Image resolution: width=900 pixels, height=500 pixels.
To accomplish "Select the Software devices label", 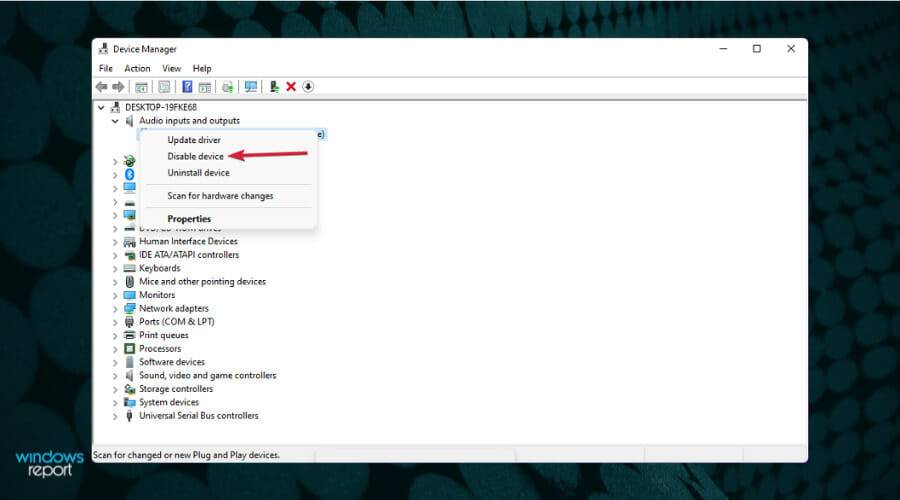I will click(172, 362).
